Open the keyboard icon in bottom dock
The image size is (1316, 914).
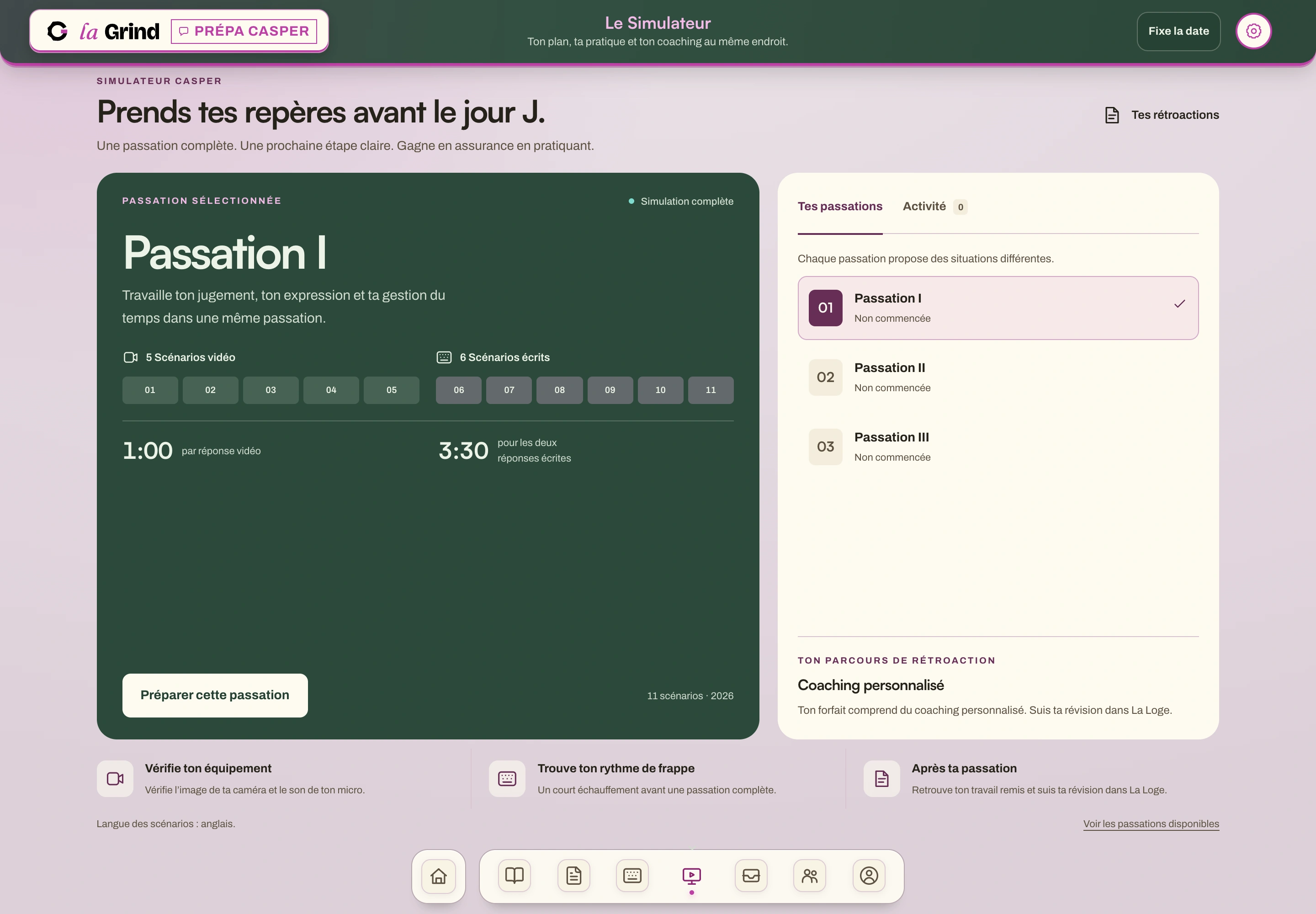[632, 876]
